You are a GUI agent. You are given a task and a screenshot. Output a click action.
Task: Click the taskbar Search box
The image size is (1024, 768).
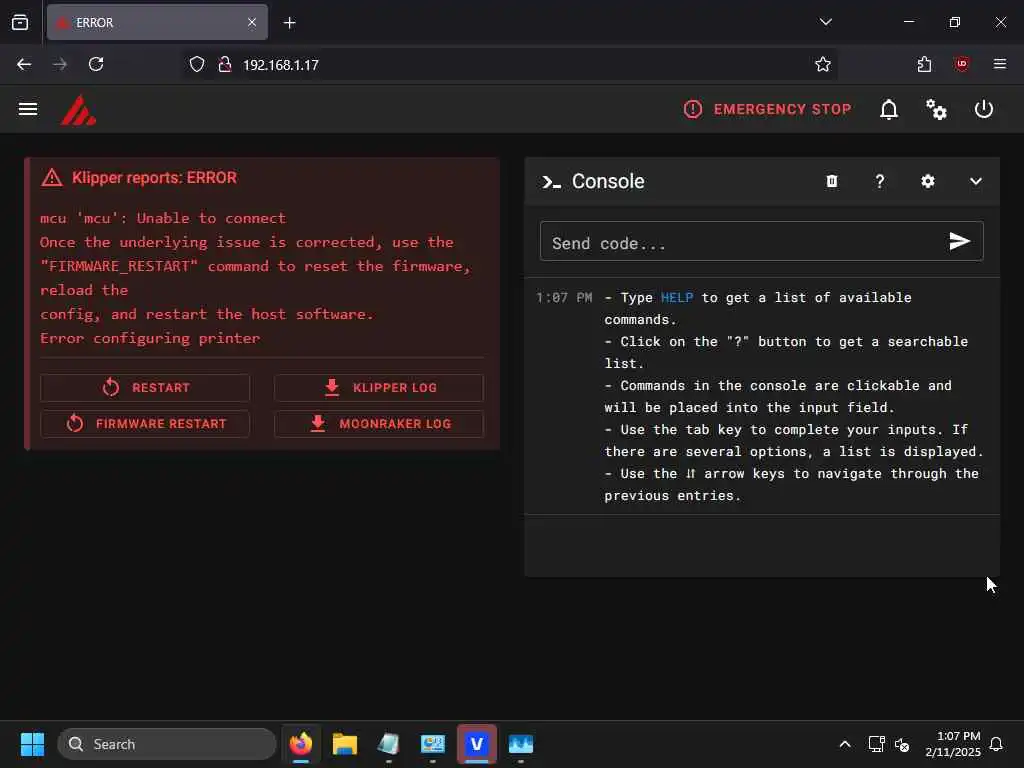pyautogui.click(x=167, y=744)
